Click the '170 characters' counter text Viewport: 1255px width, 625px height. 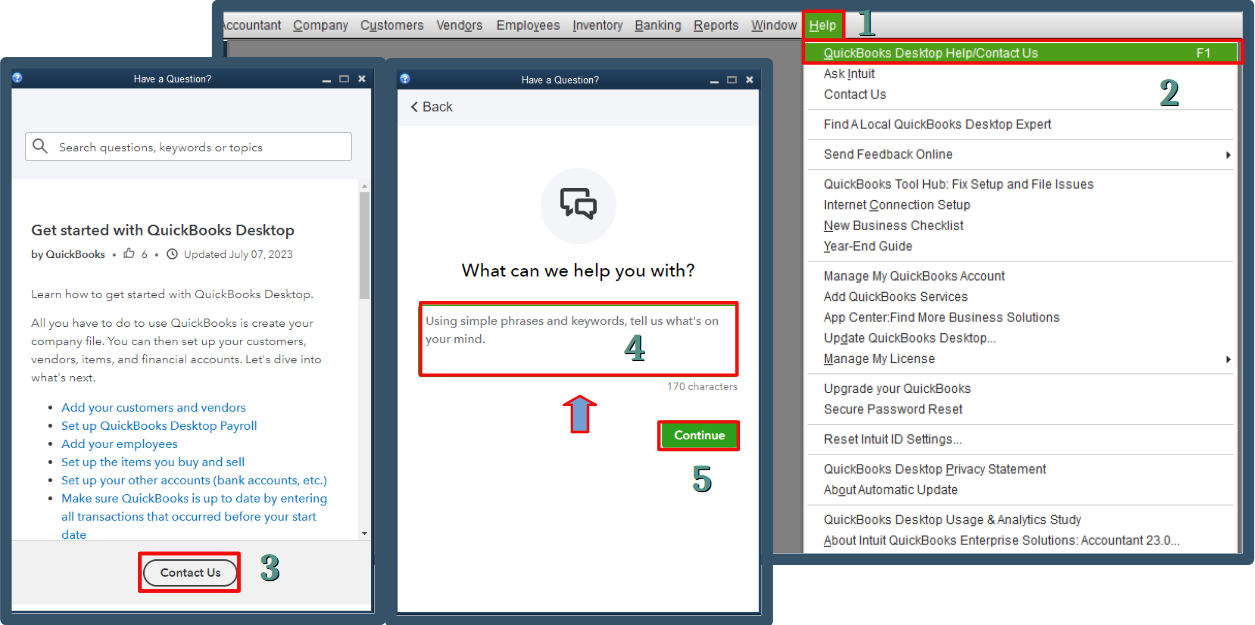tap(702, 386)
